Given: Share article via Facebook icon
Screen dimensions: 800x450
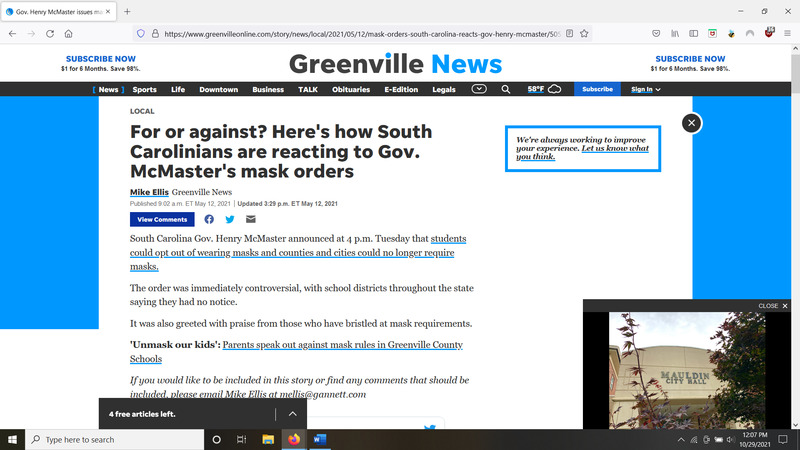Looking at the screenshot, I should tap(209, 219).
